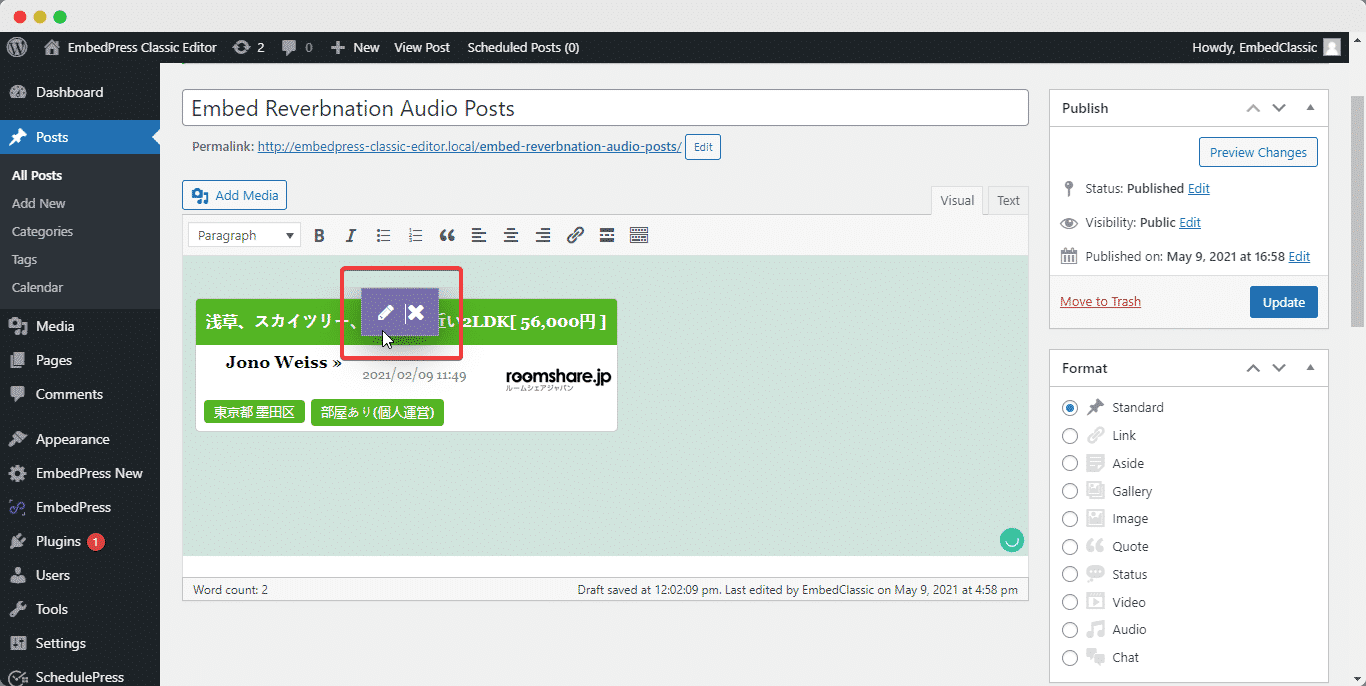This screenshot has width=1366, height=686.
Task: Open the Paragraph format dropdown
Action: tap(244, 236)
